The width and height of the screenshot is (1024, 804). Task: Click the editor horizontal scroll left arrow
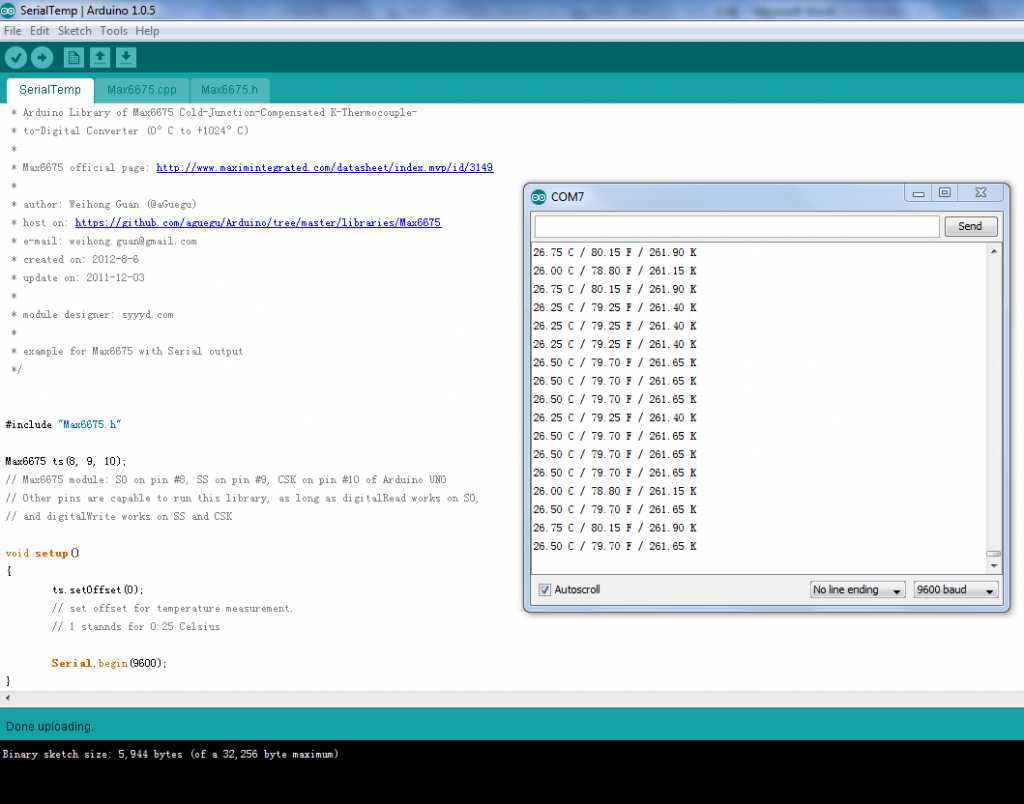(x=8, y=698)
